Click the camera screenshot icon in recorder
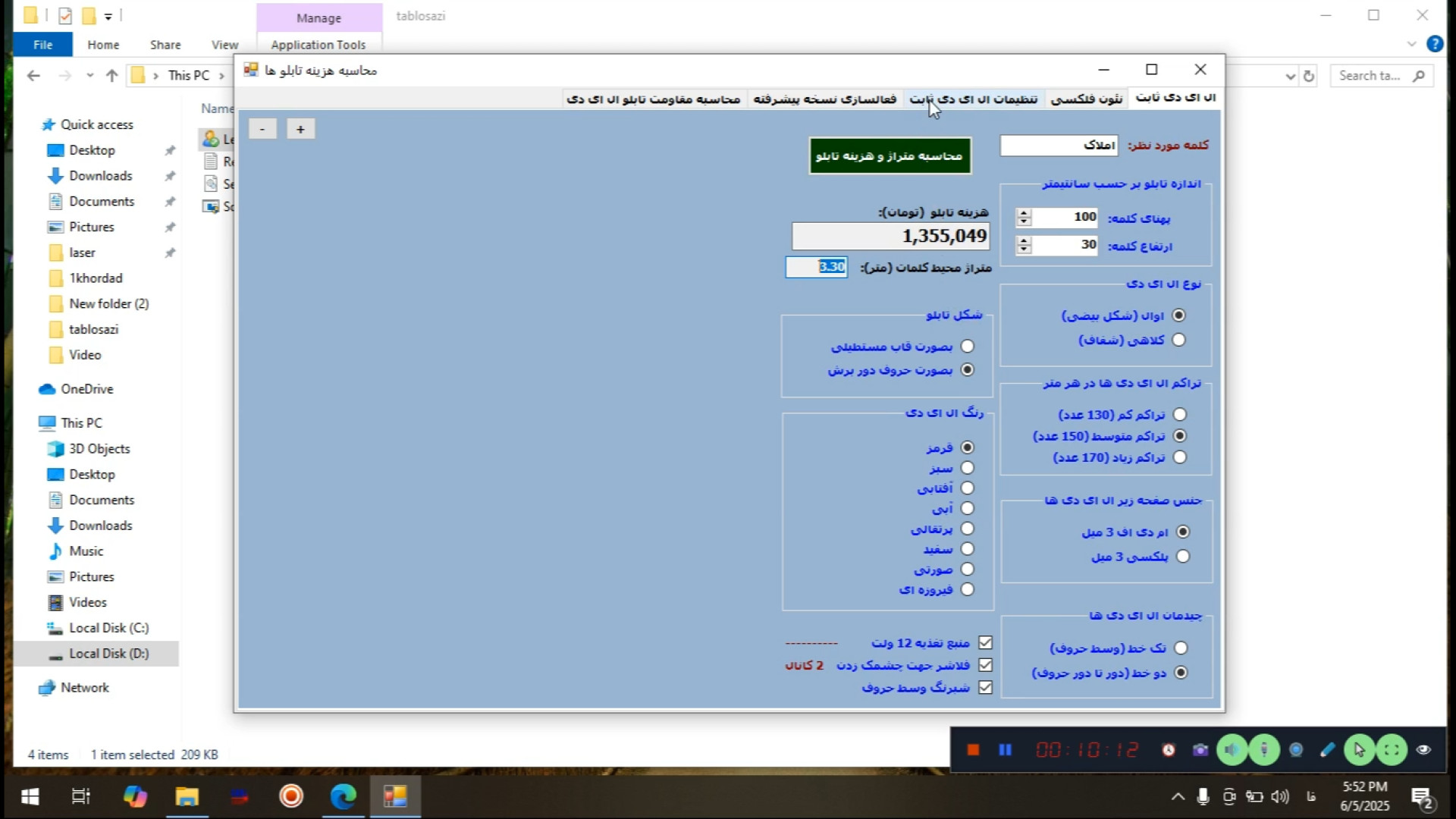Viewport: 1456px width, 819px height. coord(1200,750)
